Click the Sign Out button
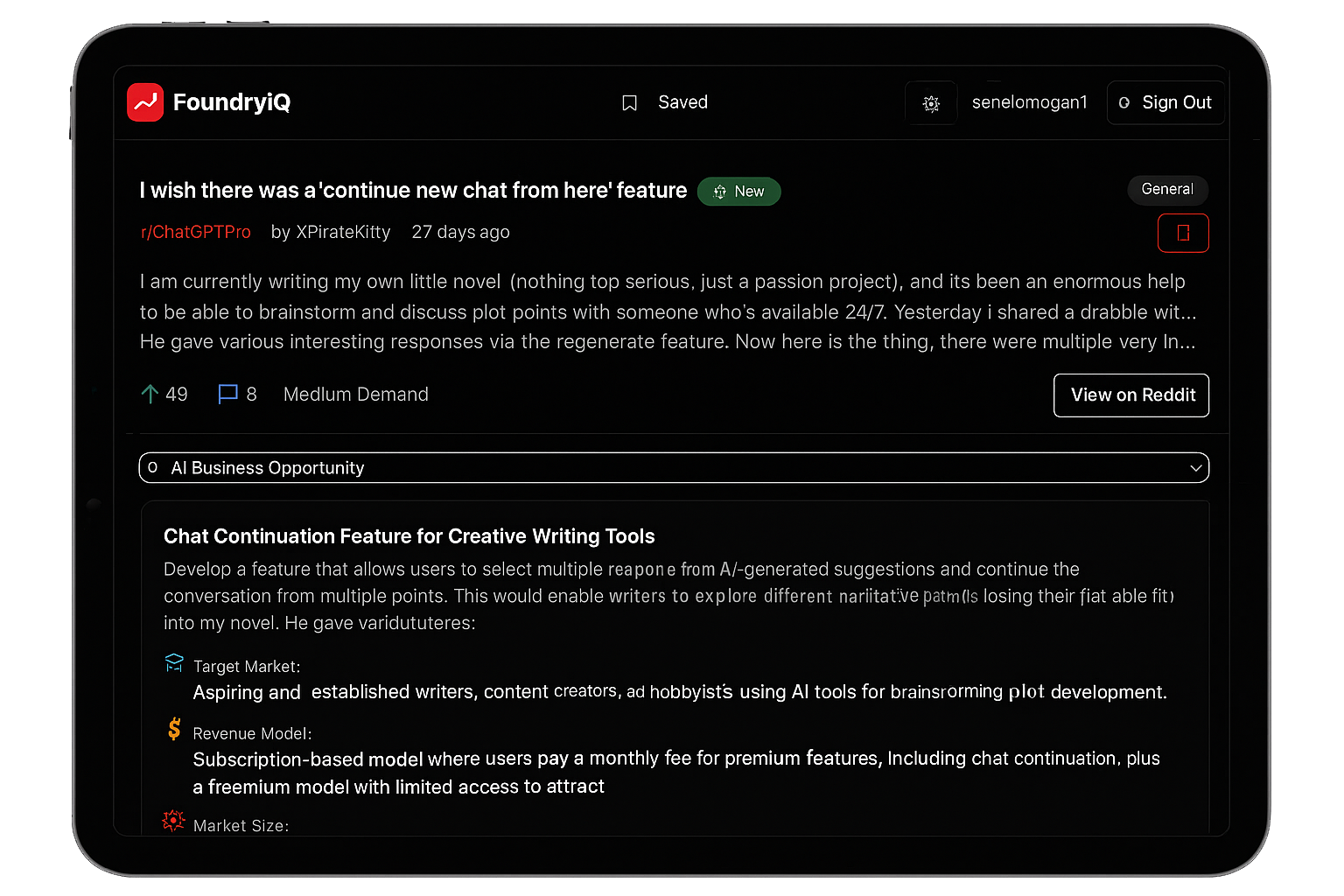 [1165, 103]
